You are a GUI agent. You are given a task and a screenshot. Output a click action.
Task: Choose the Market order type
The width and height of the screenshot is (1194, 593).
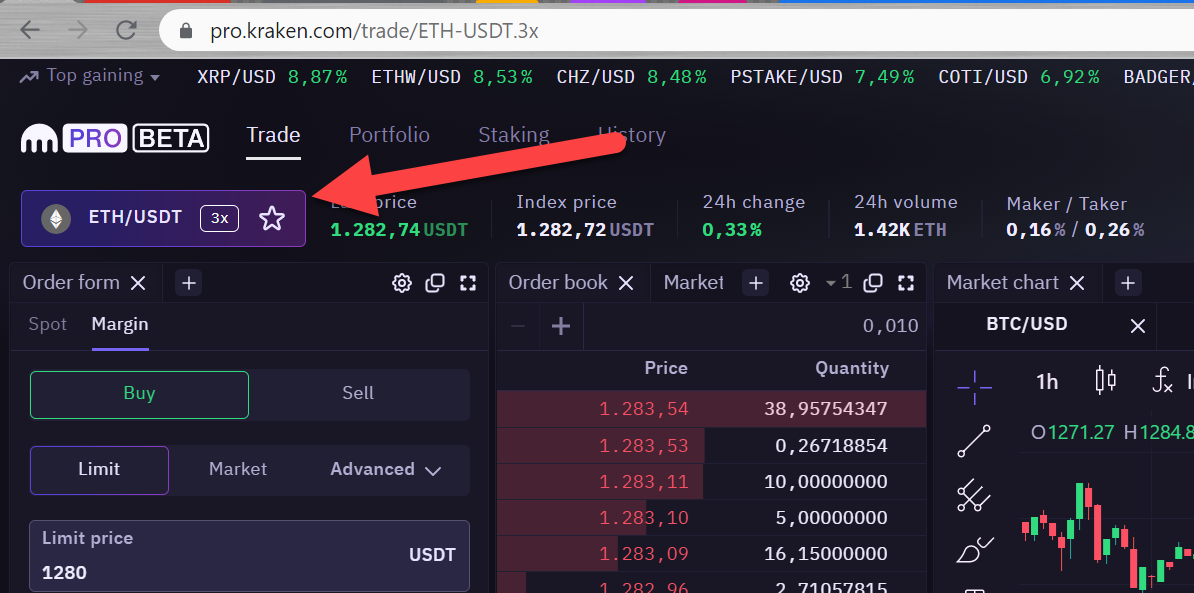[x=238, y=470]
